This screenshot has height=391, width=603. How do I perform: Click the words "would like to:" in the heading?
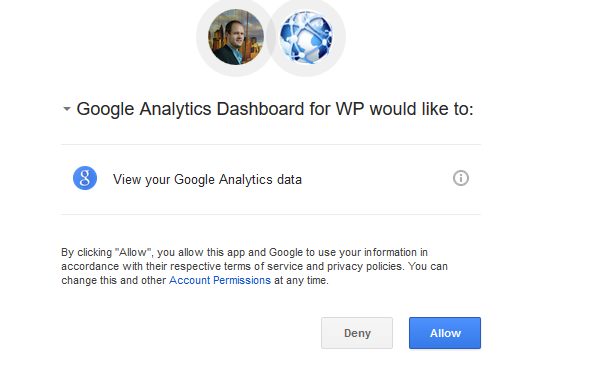(421, 109)
